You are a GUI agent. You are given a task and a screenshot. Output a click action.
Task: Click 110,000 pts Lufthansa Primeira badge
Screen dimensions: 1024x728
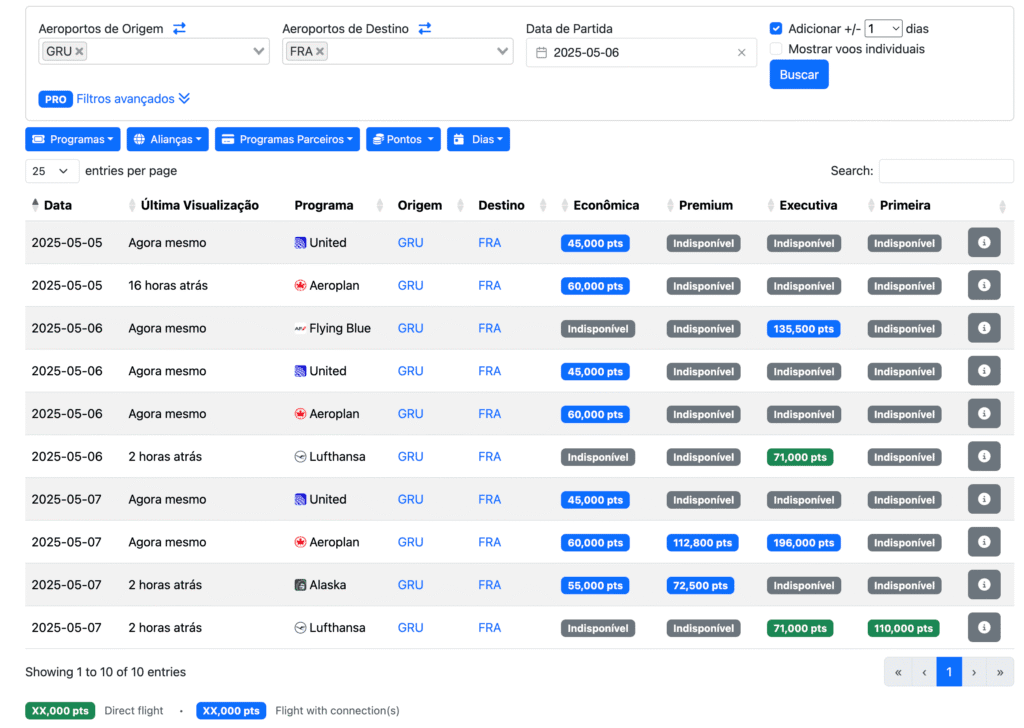pos(903,628)
